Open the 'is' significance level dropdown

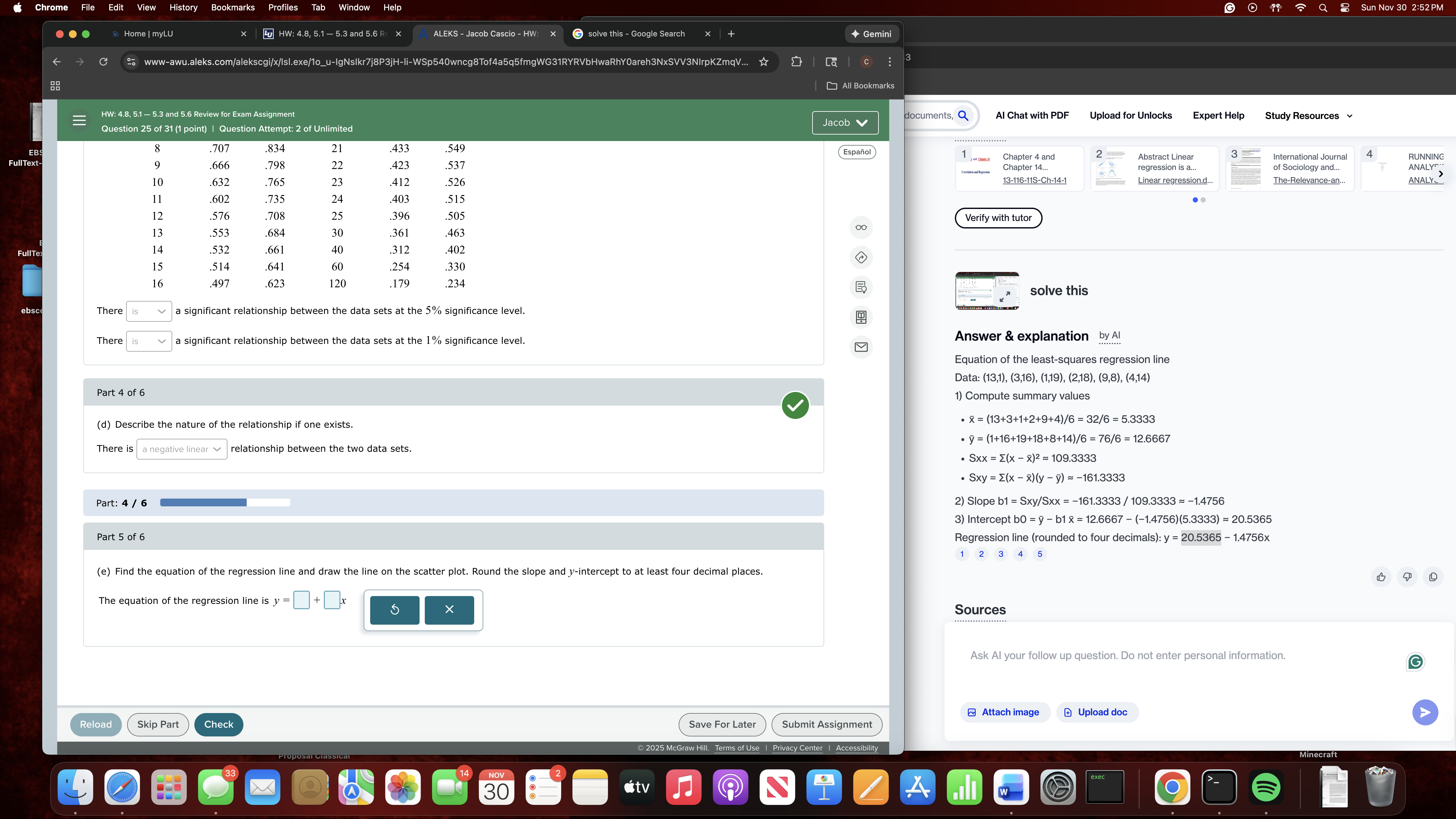(149, 311)
